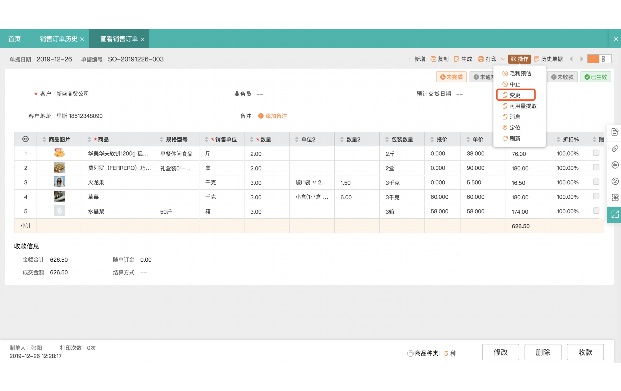621x391 pixels.
Task: Click the order number SO-20181226-003
Action: pyautogui.click(x=135, y=59)
